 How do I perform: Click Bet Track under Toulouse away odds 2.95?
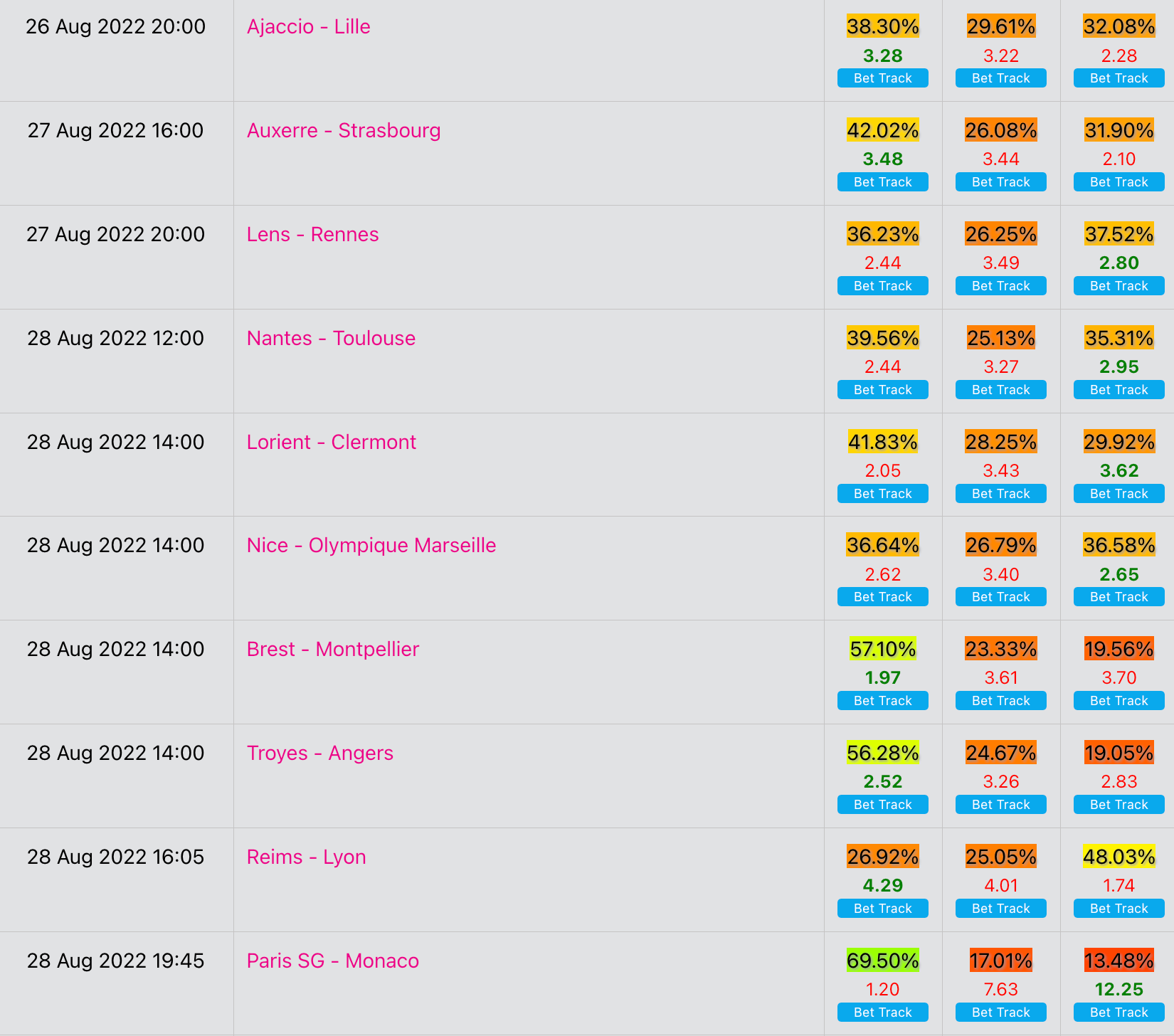[1119, 390]
